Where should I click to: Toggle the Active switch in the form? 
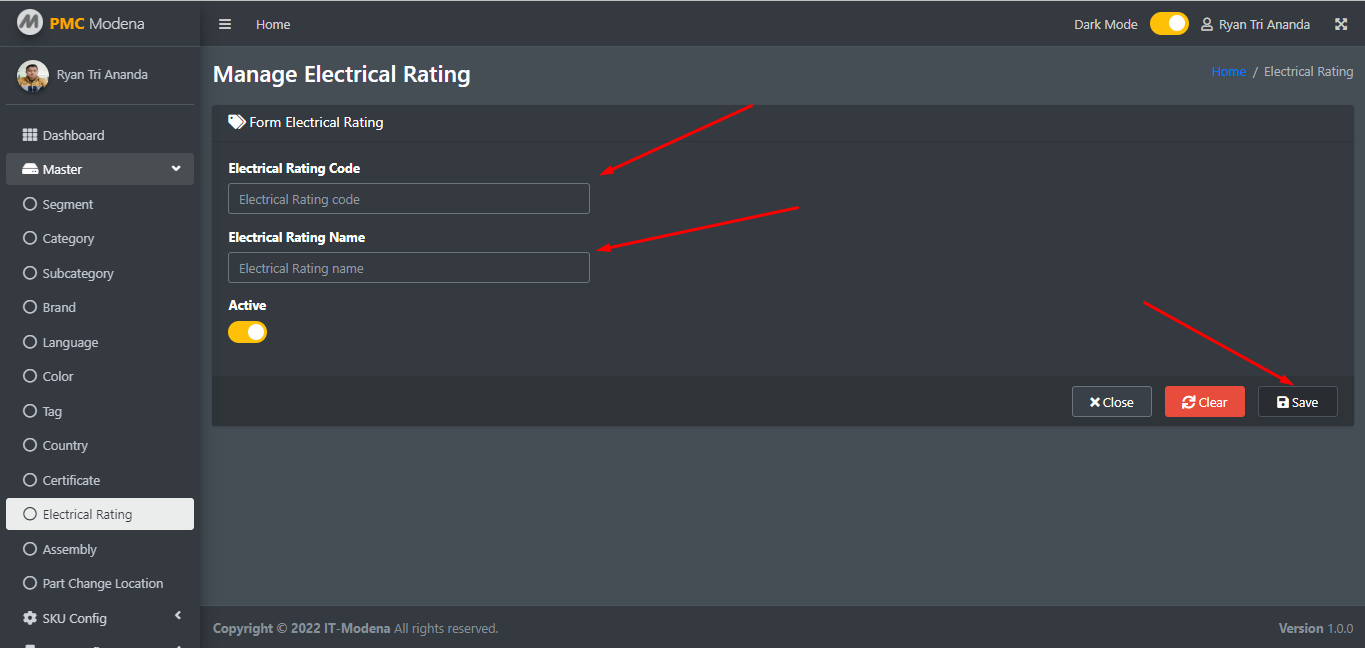pos(247,332)
